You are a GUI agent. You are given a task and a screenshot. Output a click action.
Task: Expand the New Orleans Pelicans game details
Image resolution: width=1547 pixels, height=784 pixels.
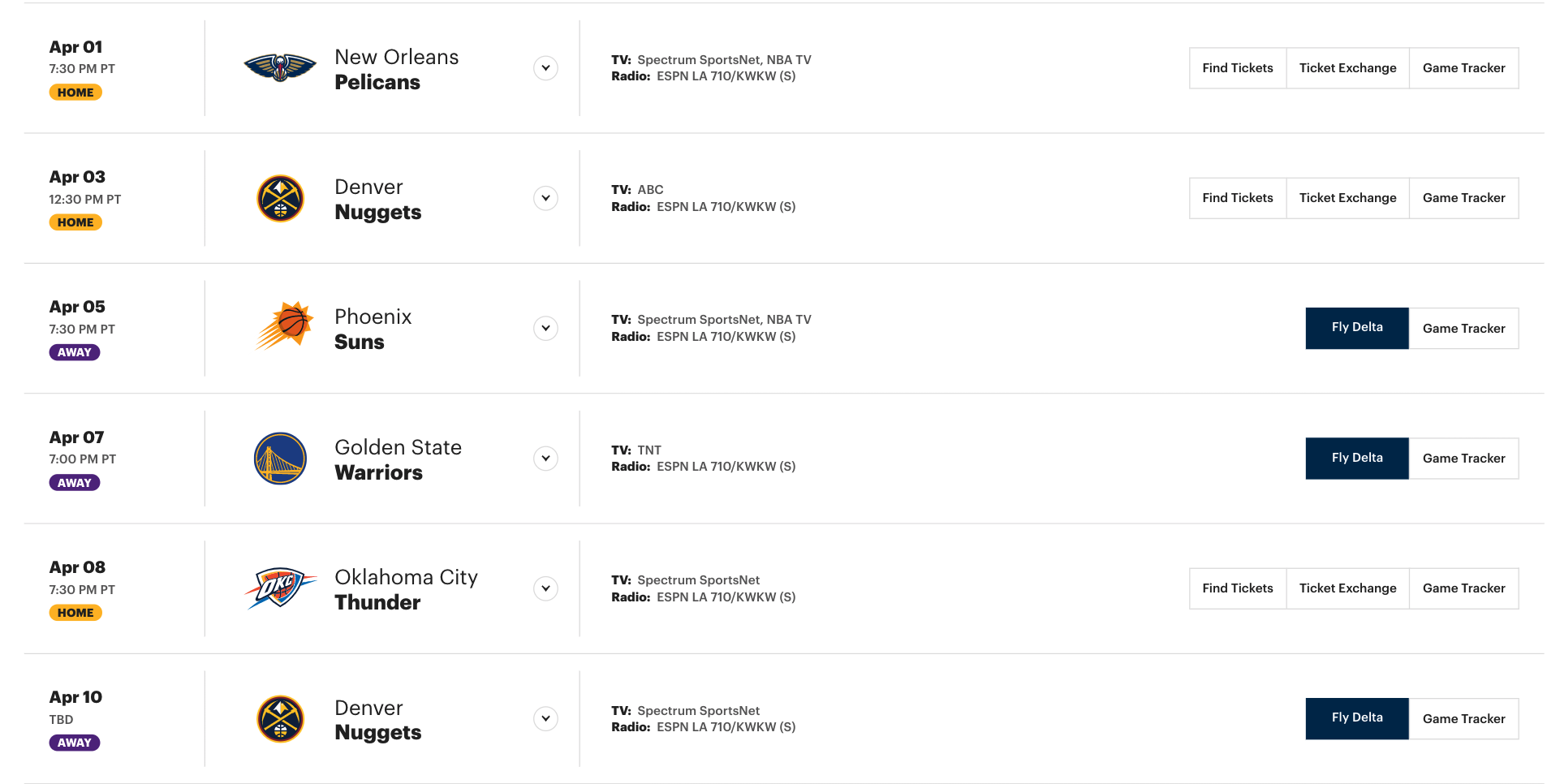coord(546,68)
